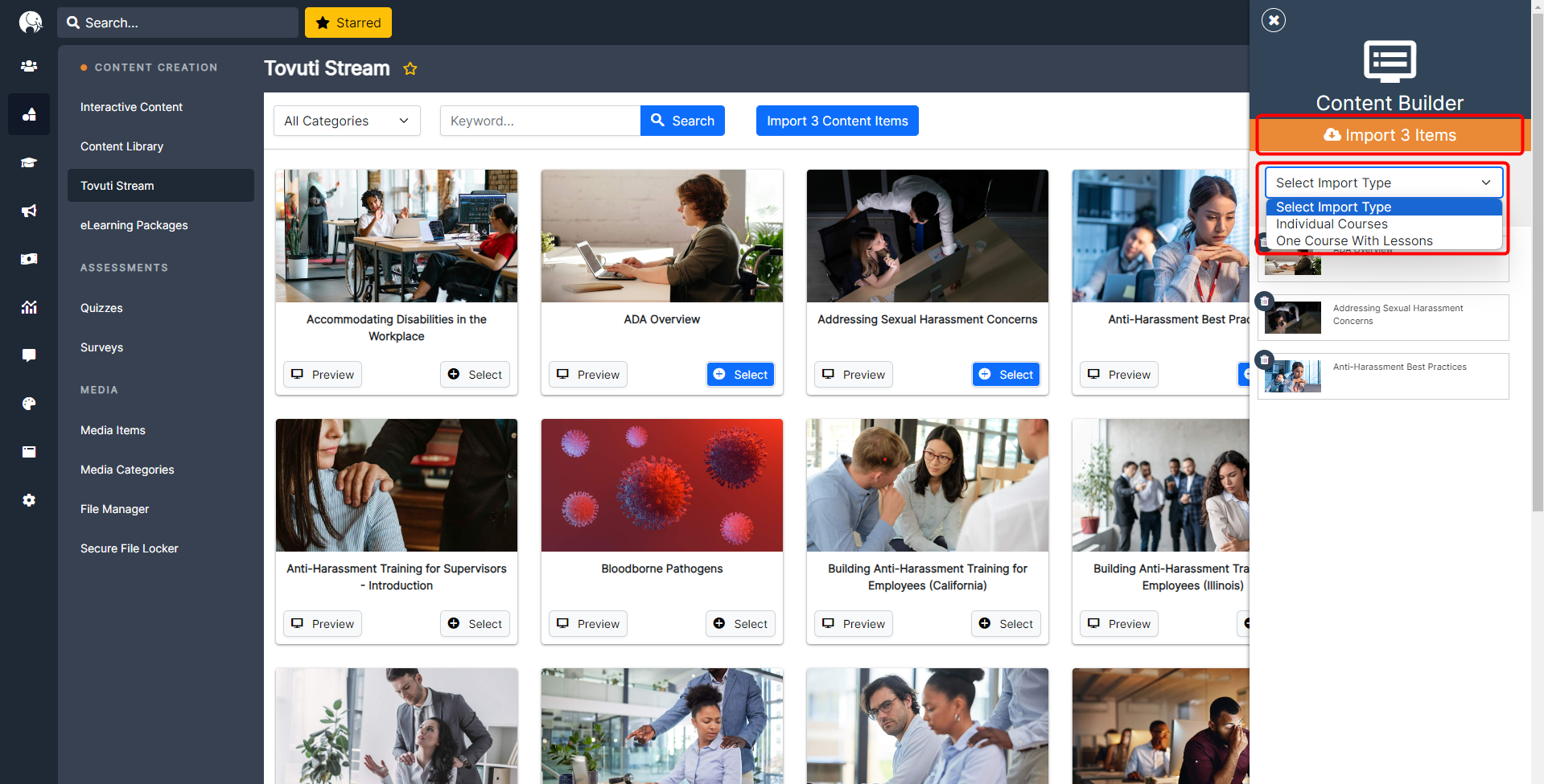Preview Accommodating Disabilities in the Workplace
1544x784 pixels.
coord(323,375)
